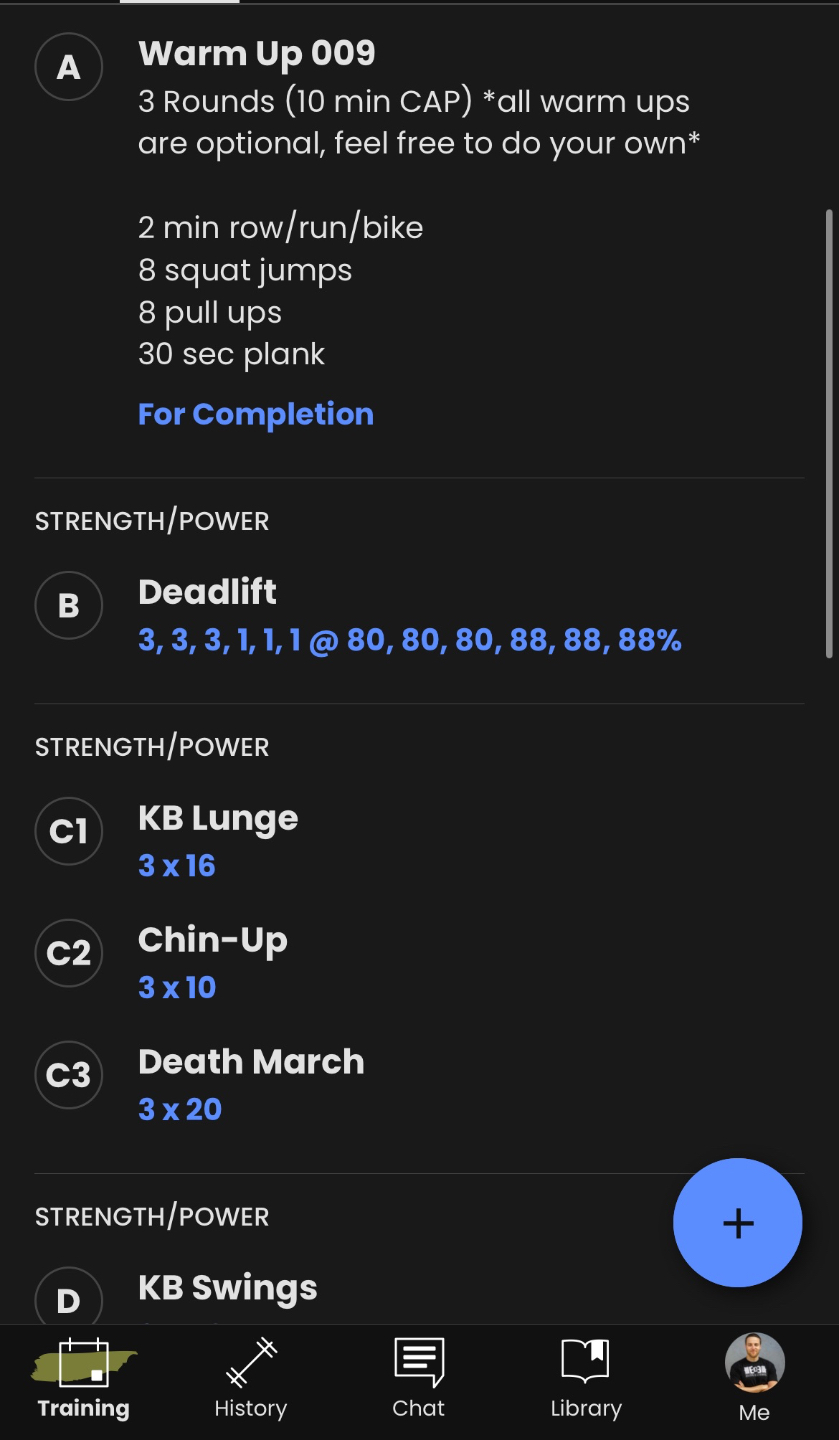Screen dimensions: 839x1440
Task: Click the For Completion link
Action: pyautogui.click(x=256, y=414)
